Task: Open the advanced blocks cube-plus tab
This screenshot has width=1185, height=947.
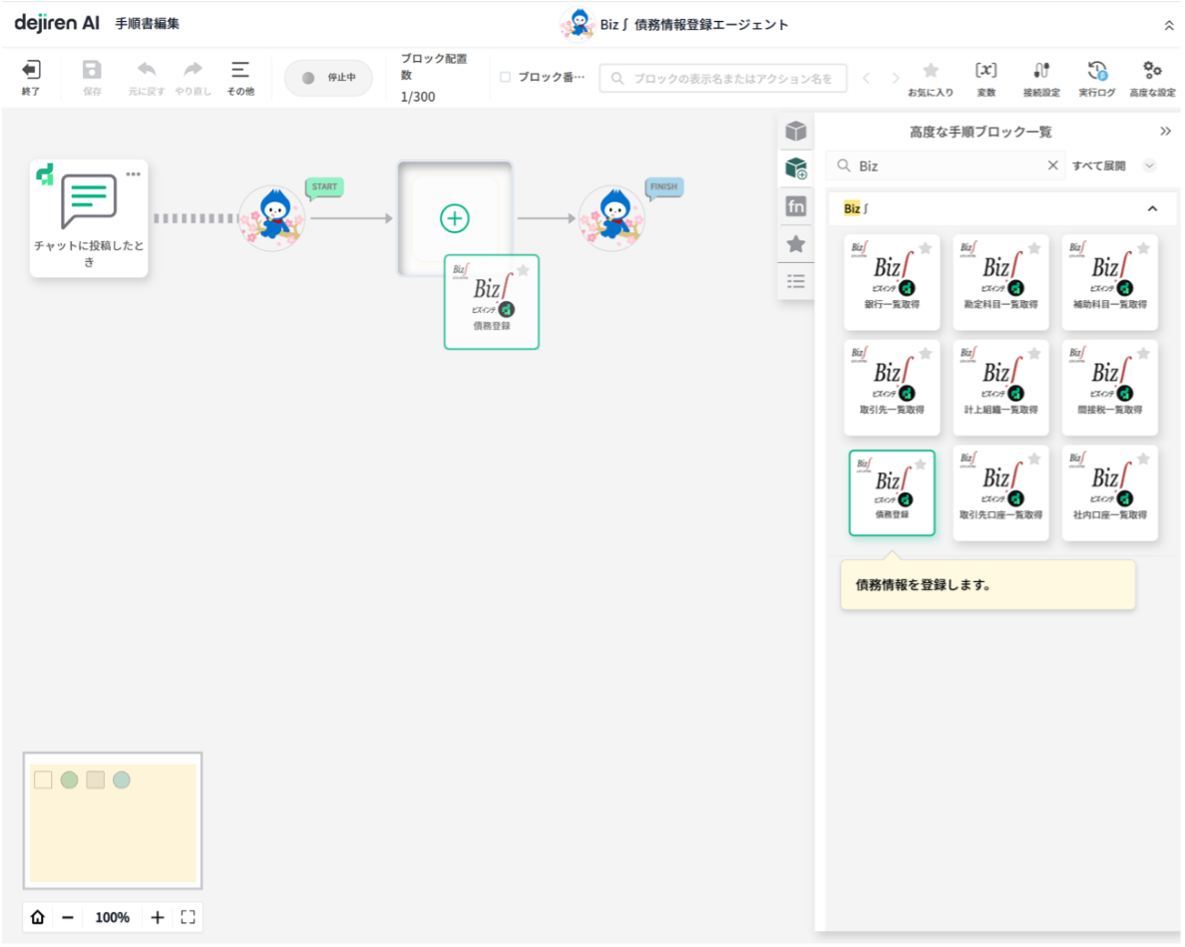Action: 795,168
